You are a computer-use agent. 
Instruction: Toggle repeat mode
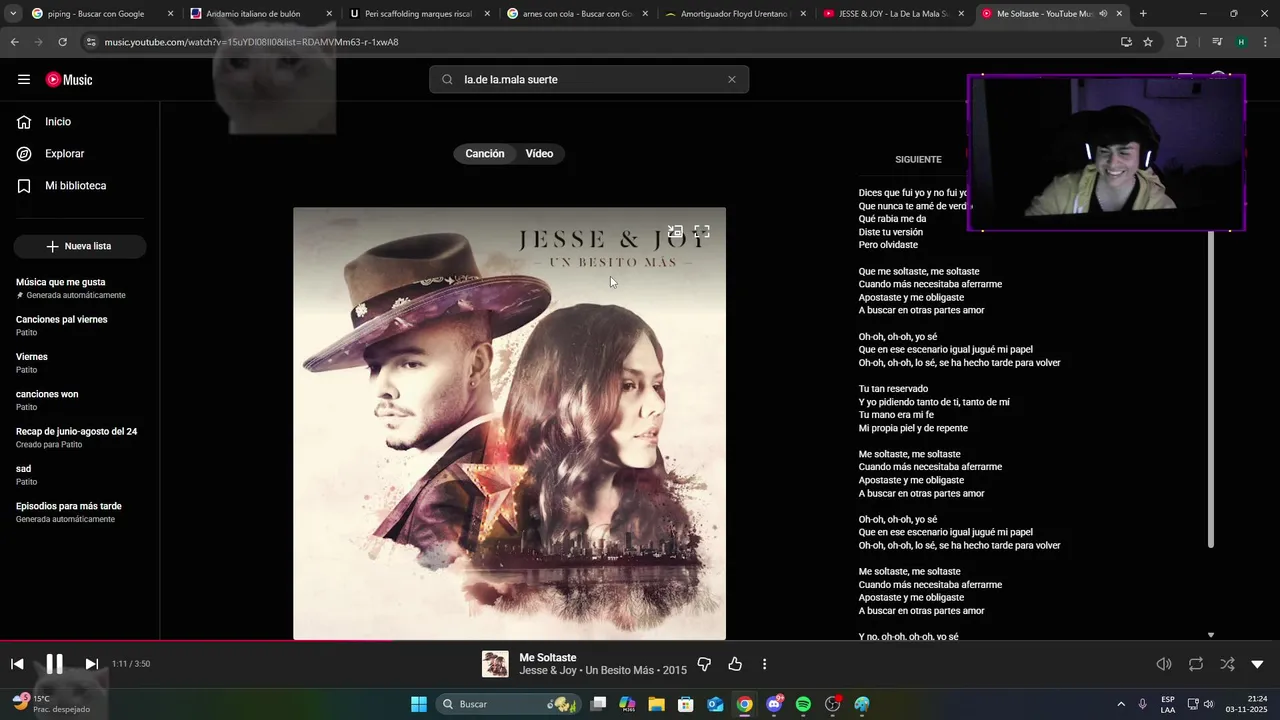1195,664
